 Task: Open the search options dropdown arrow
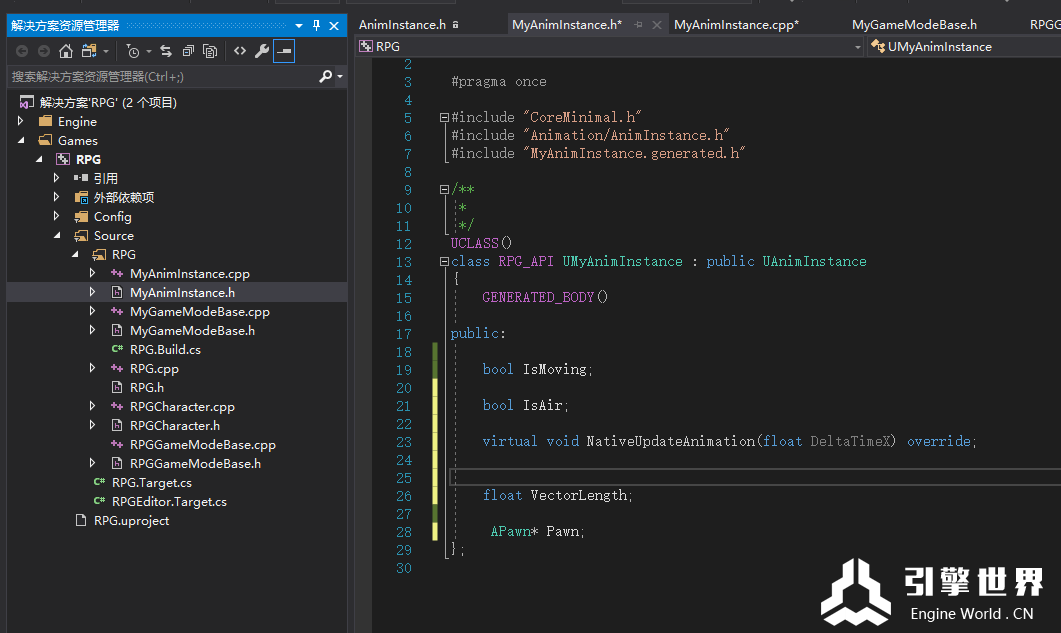pos(340,77)
